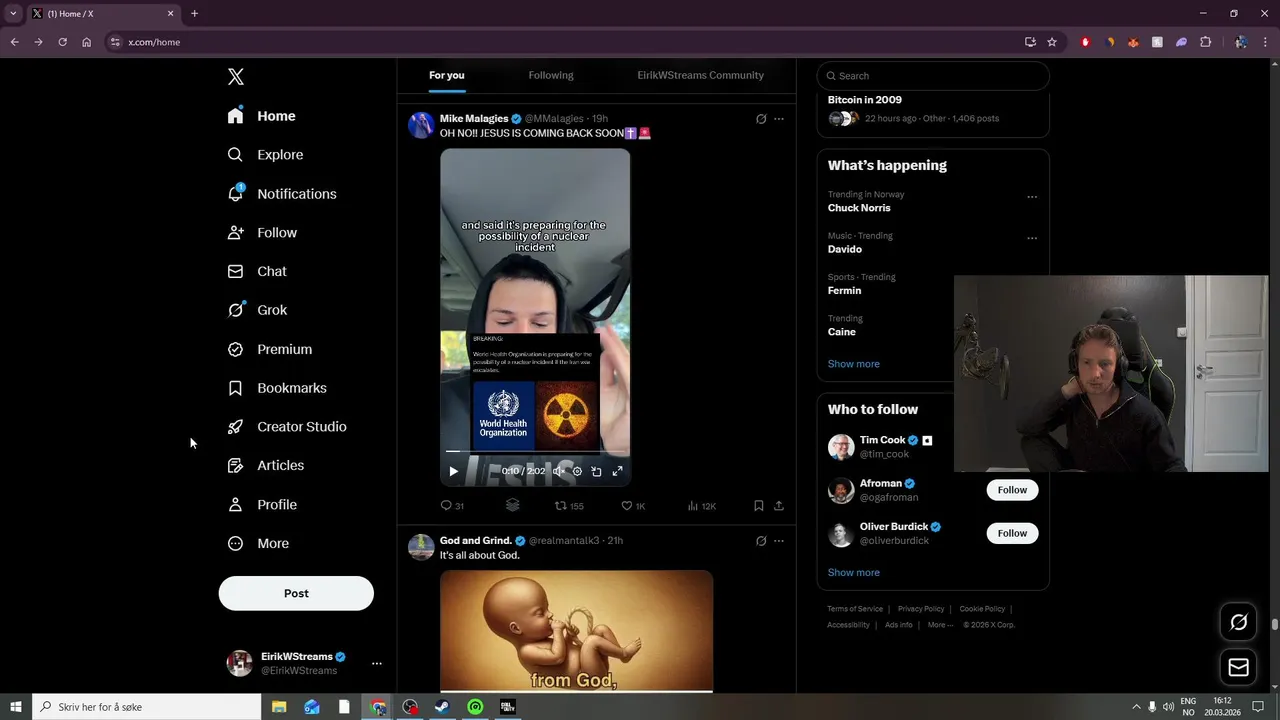Repost the Mike Malagies post (155)
Viewport: 1280px width, 720px height.
(569, 506)
